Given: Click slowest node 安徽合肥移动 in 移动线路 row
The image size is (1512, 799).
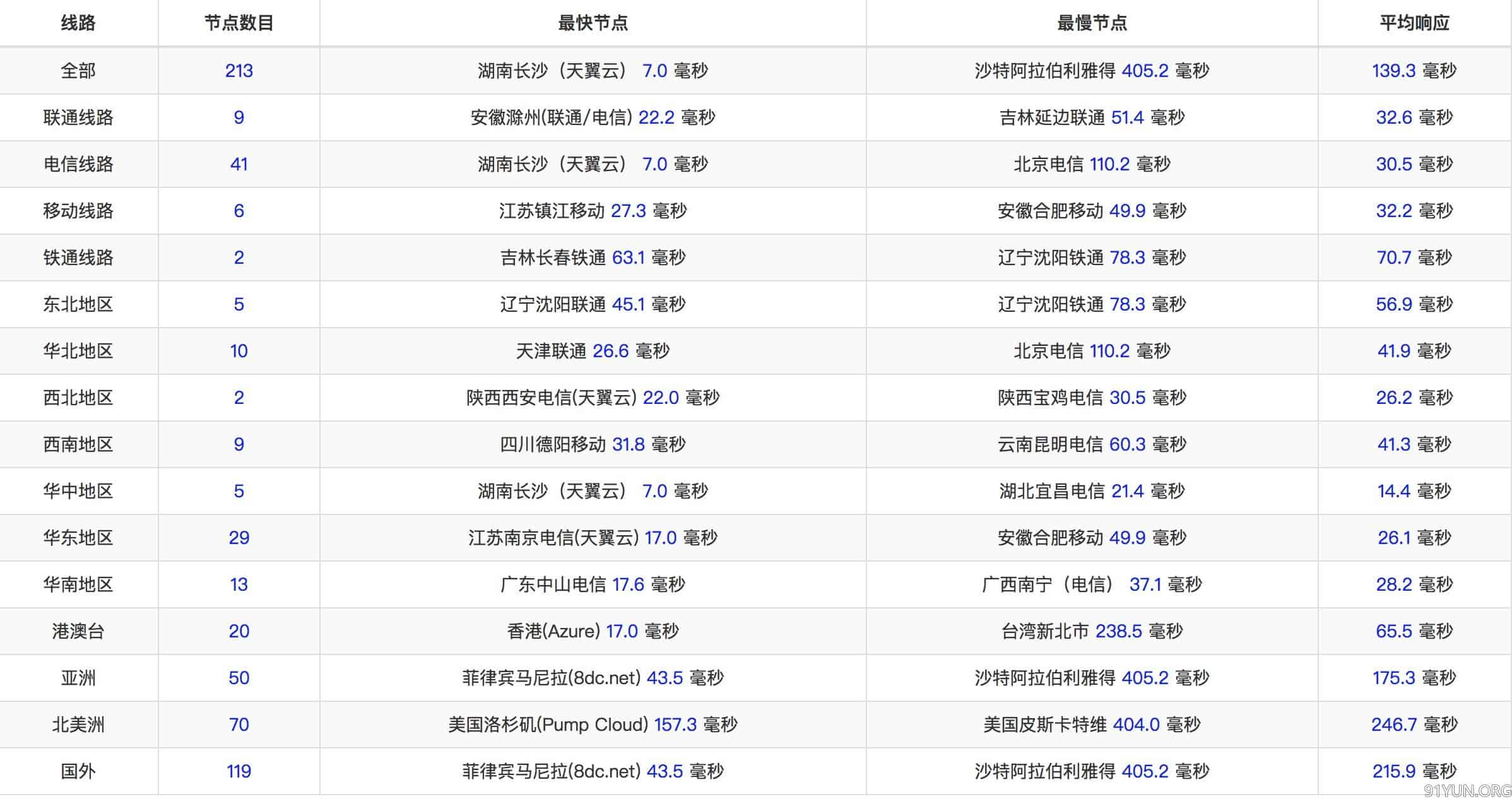Looking at the screenshot, I should pos(1092,210).
